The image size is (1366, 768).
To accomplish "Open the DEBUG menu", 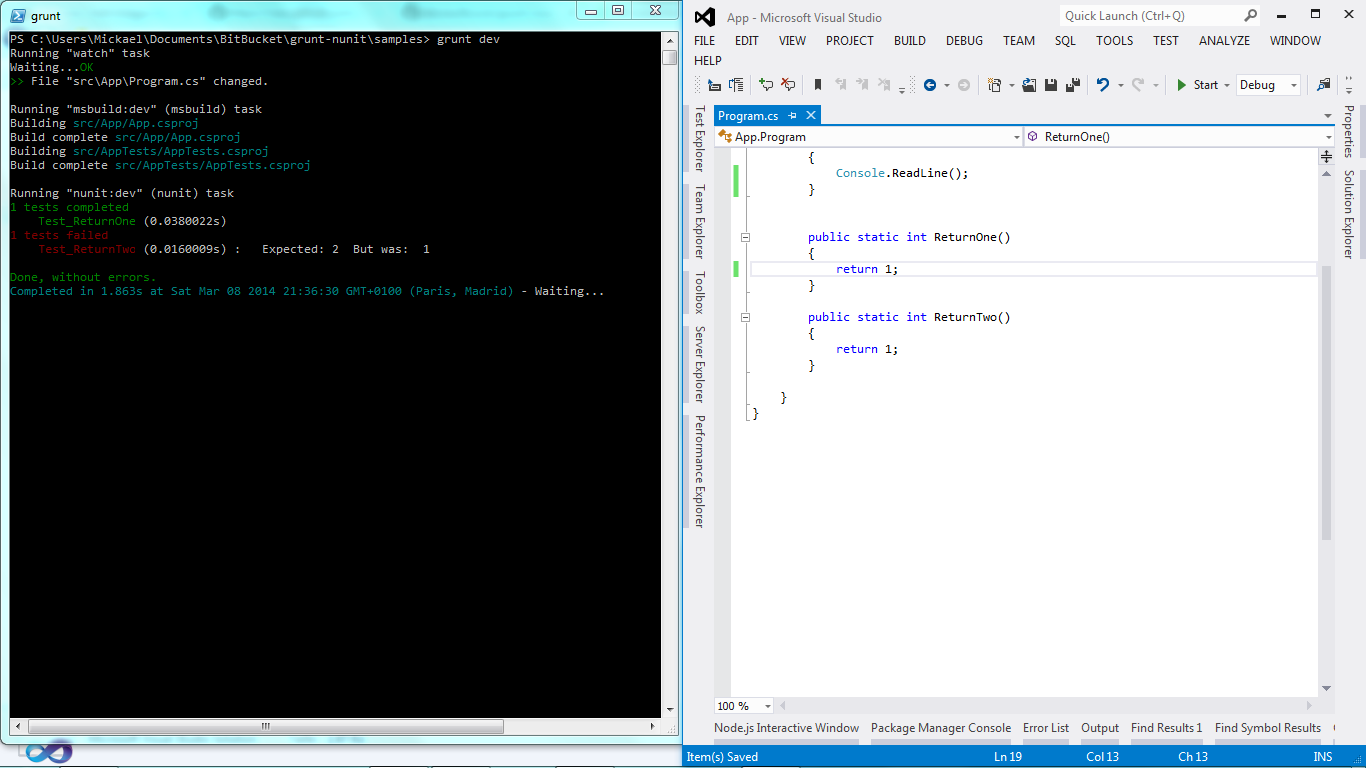I will pos(964,41).
